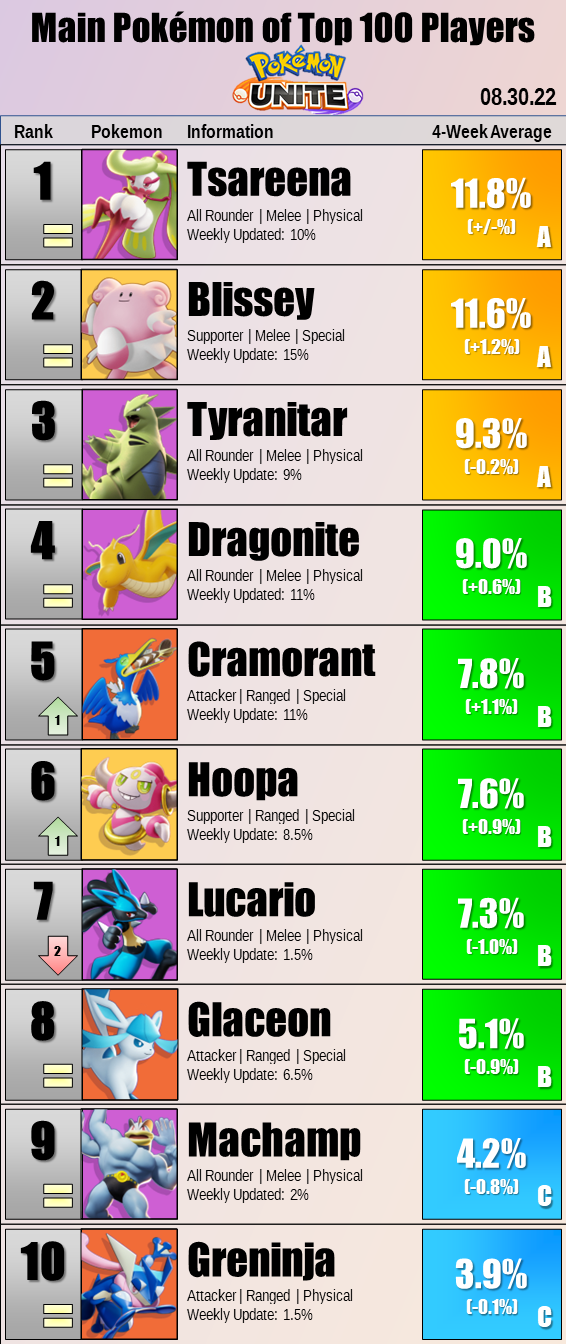Click the green 9.0% average box
The width and height of the screenshot is (566, 1344).
[492, 564]
